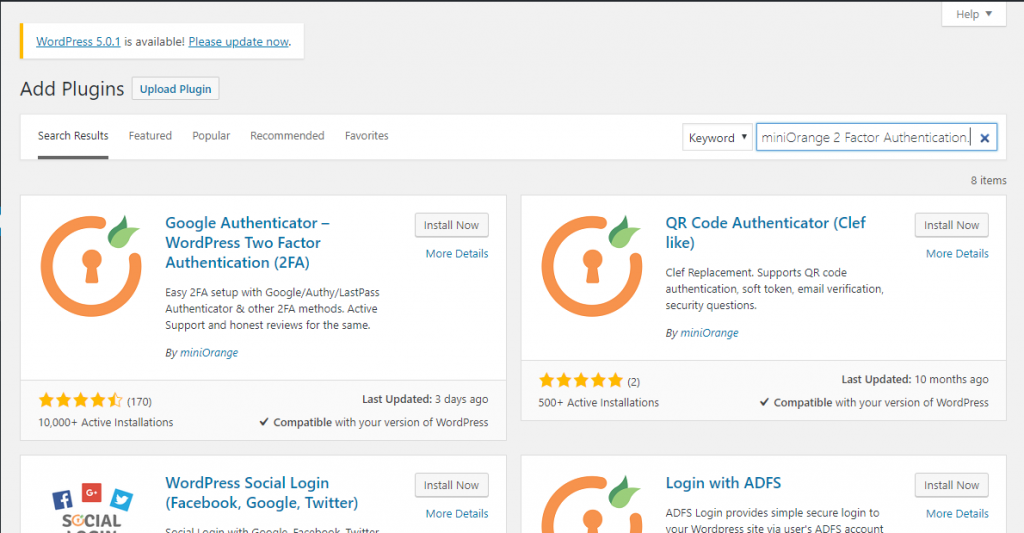Open the Help dropdown
The height and width of the screenshot is (533, 1024).
click(974, 14)
